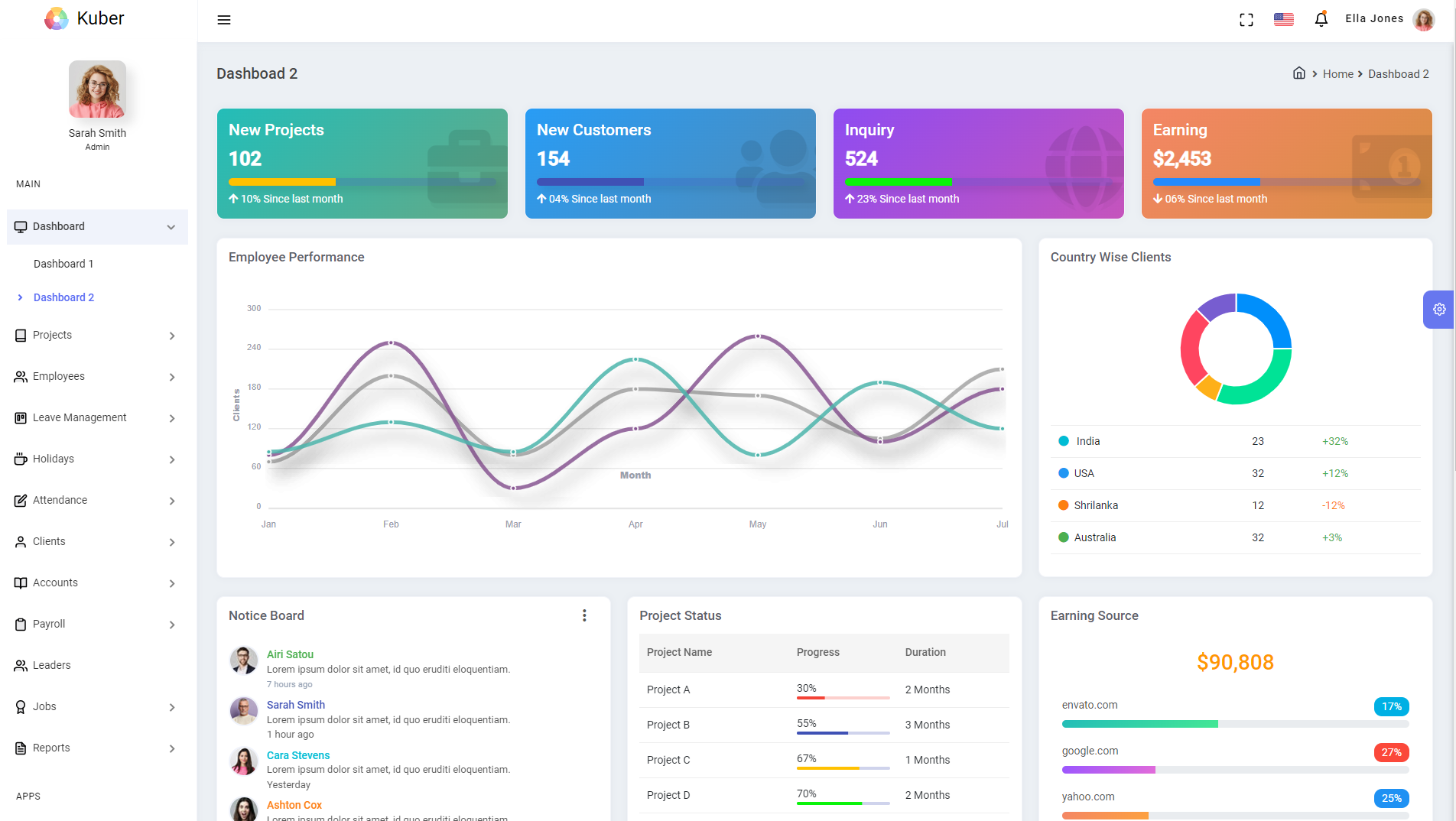Open the Attendance section icon
This screenshot has height=821, width=1456.
20,500
